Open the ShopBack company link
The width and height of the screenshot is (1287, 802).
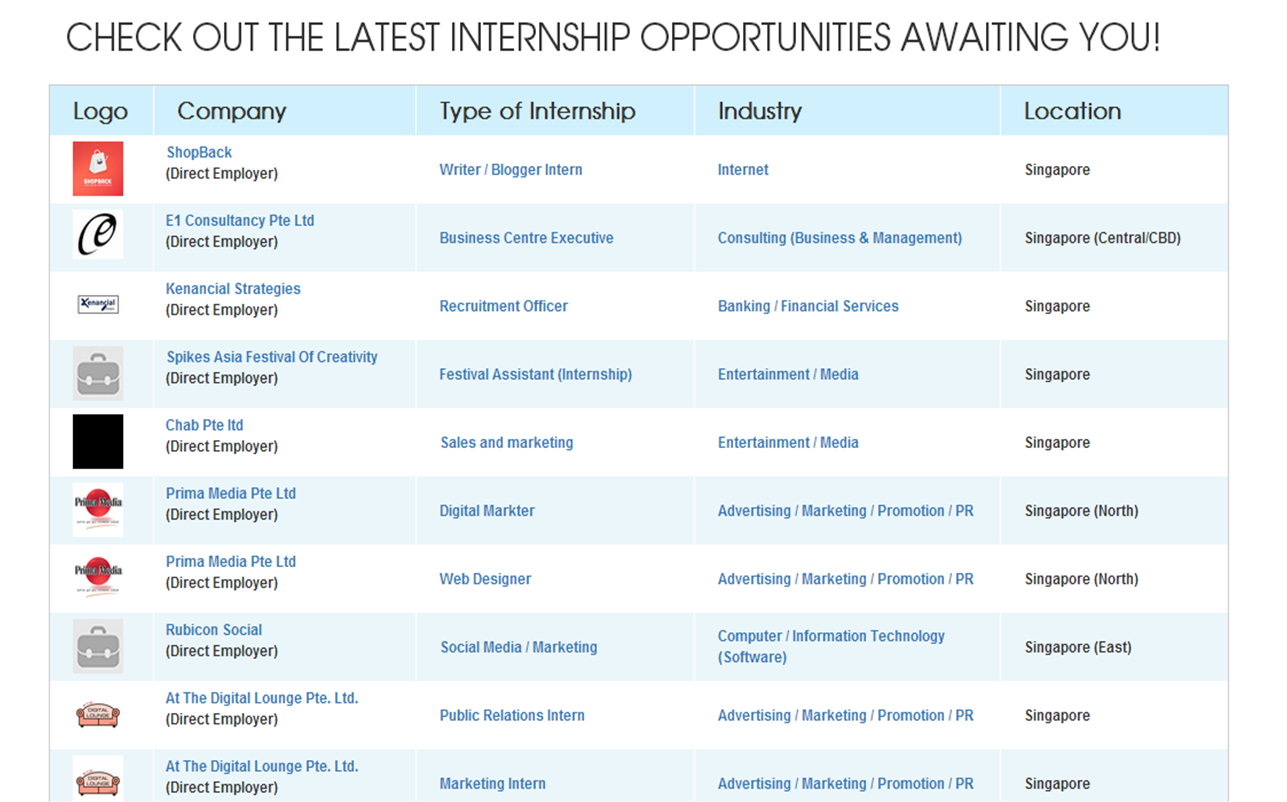(199, 152)
